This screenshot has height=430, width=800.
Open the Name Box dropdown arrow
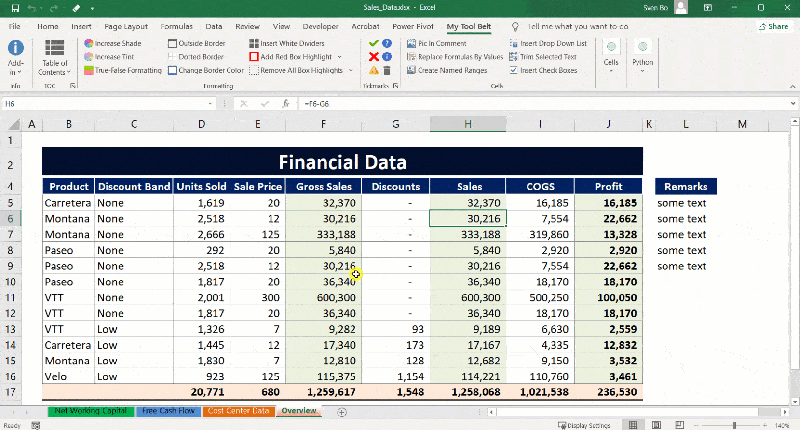(x=210, y=104)
